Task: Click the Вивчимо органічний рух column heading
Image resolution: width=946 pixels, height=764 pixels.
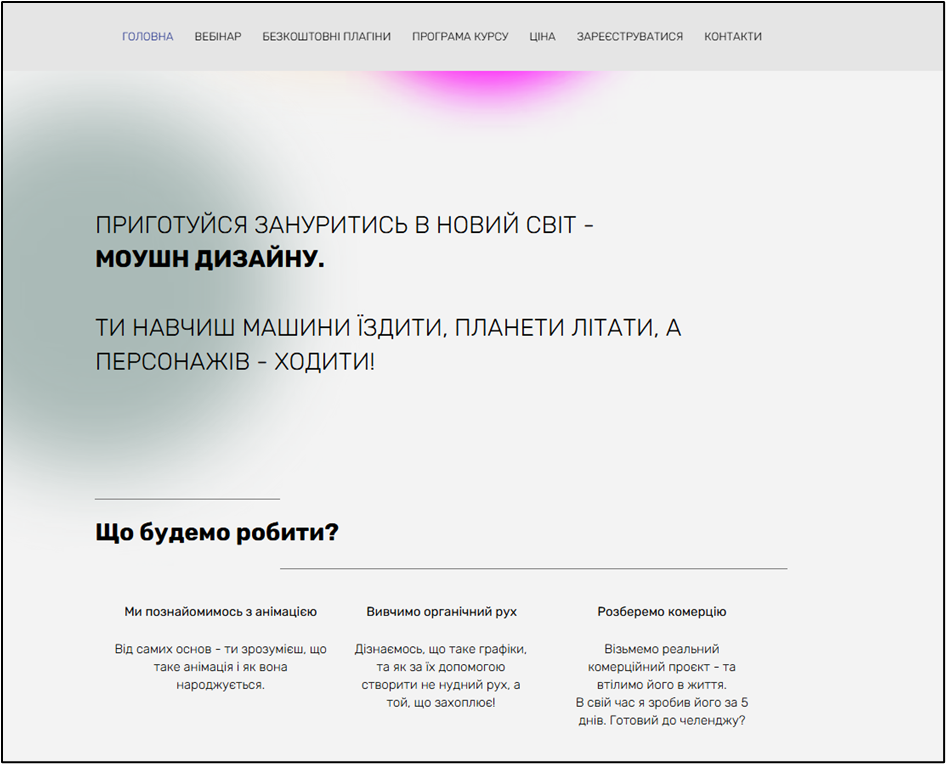Action: point(441,611)
